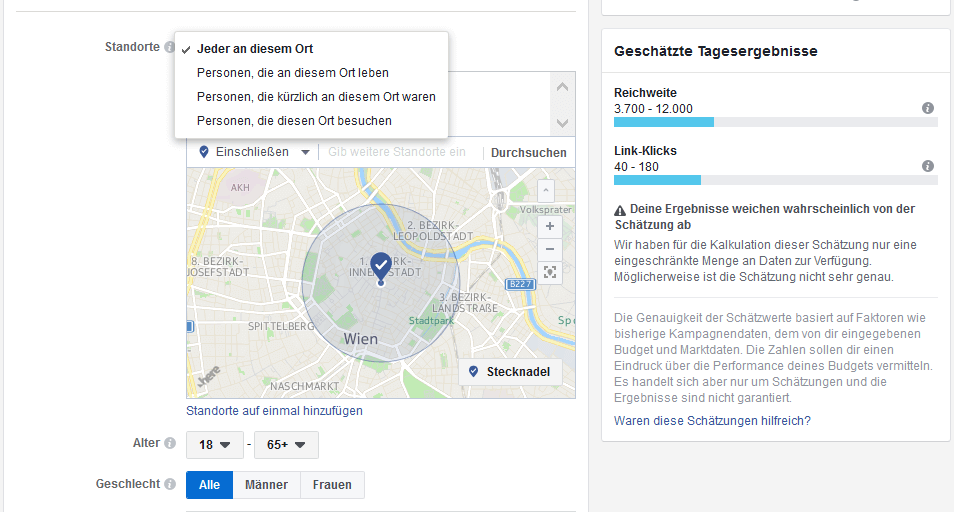The image size is (954, 512).
Task: Select Alle gender option
Action: click(209, 485)
